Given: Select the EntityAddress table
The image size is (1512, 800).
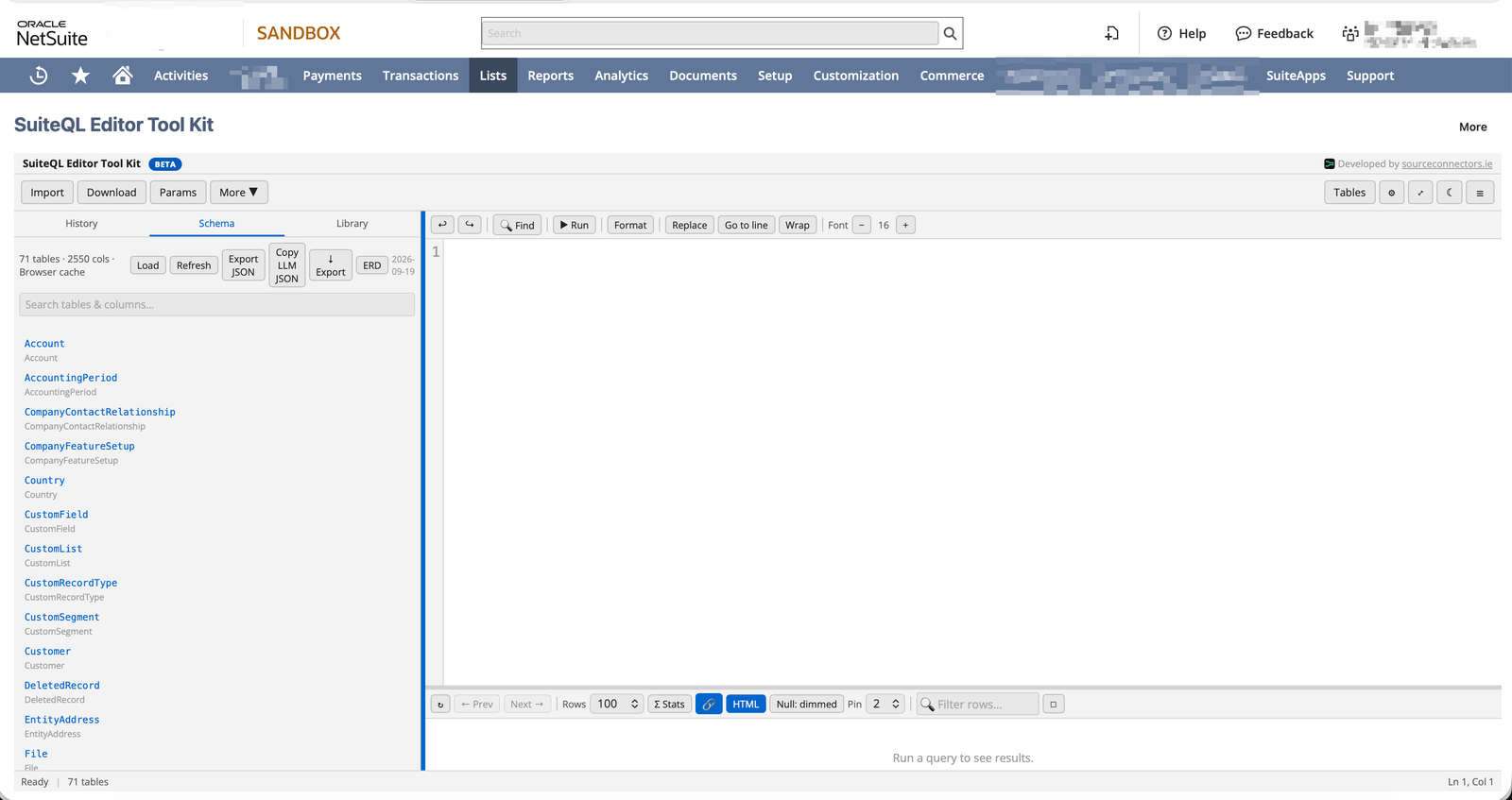Looking at the screenshot, I should 61,720.
